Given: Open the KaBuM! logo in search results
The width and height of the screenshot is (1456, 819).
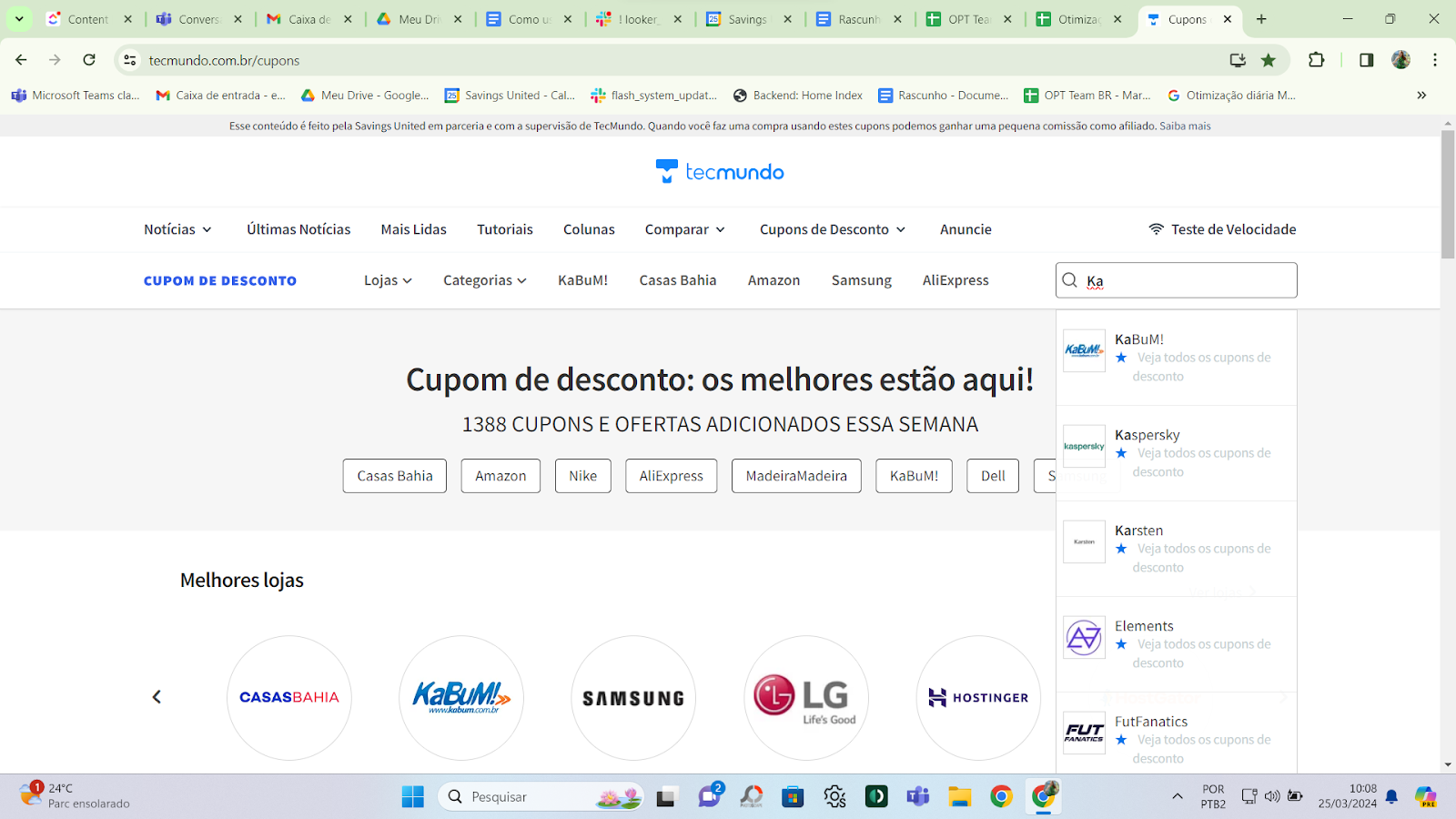Looking at the screenshot, I should pyautogui.click(x=1085, y=350).
